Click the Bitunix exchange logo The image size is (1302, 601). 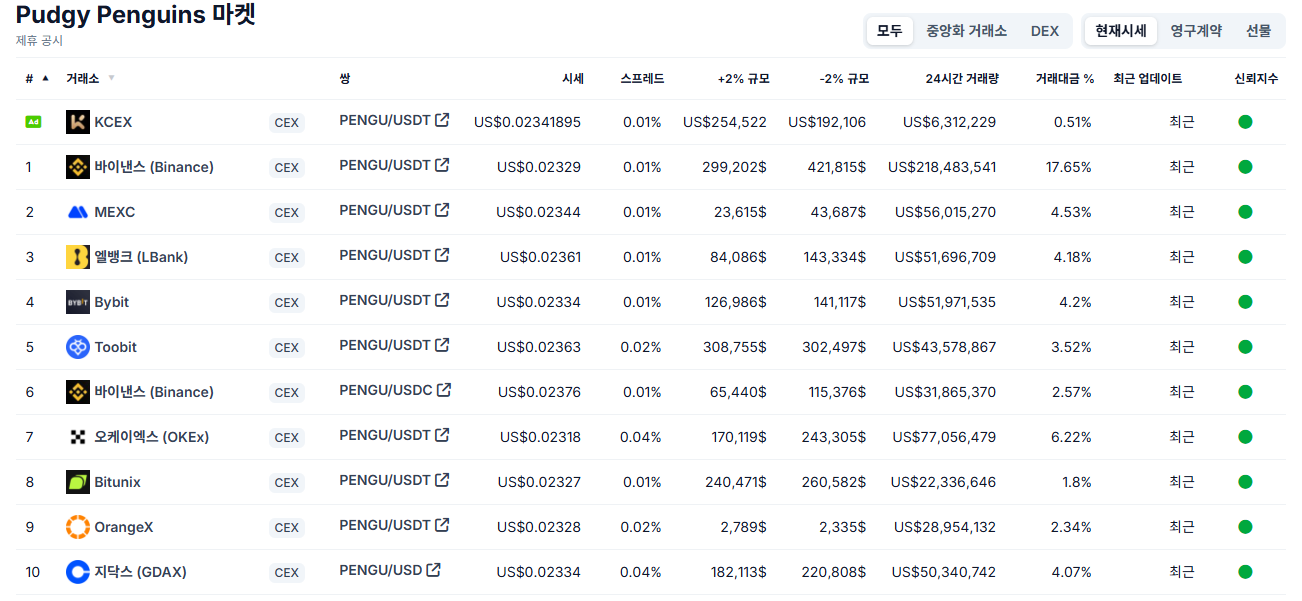(x=78, y=482)
